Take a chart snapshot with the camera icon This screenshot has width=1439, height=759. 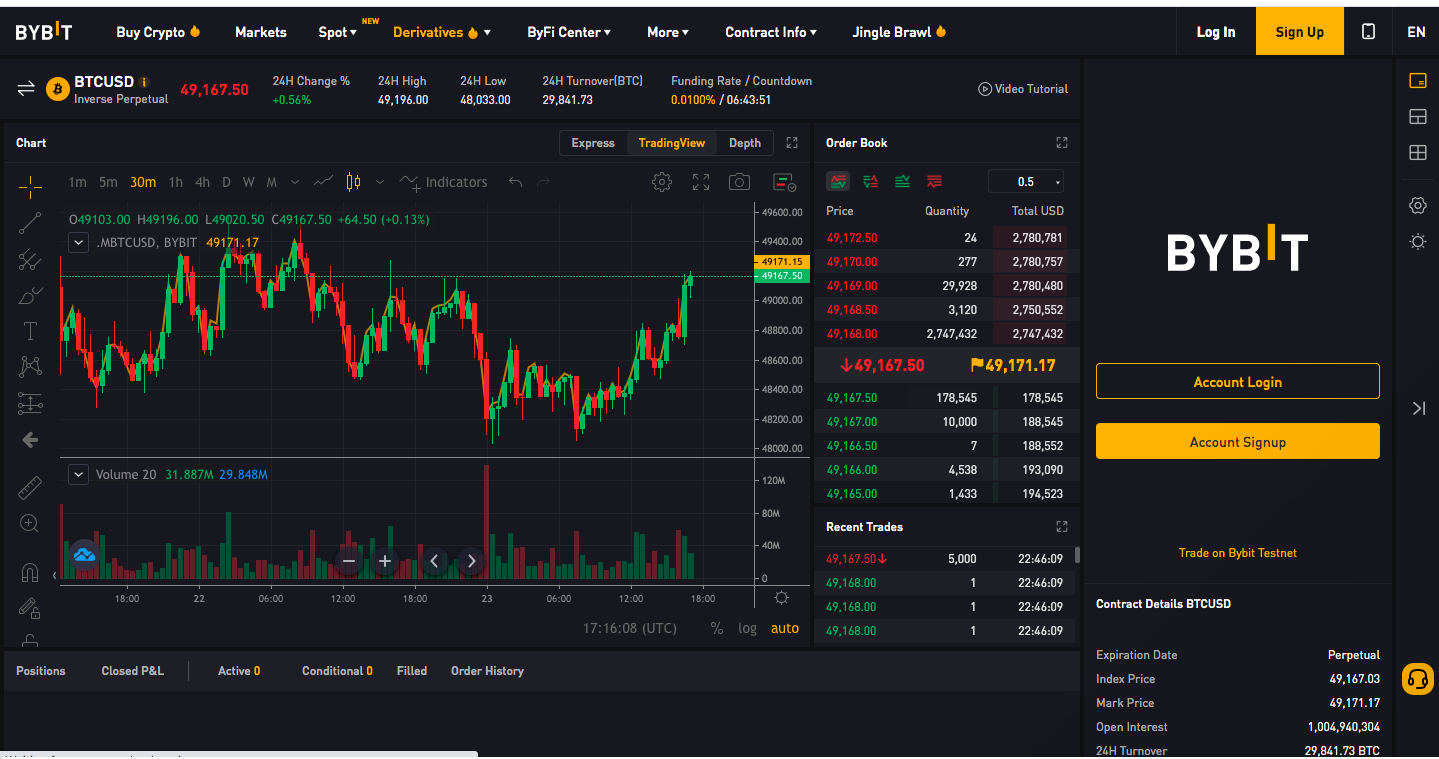(739, 182)
